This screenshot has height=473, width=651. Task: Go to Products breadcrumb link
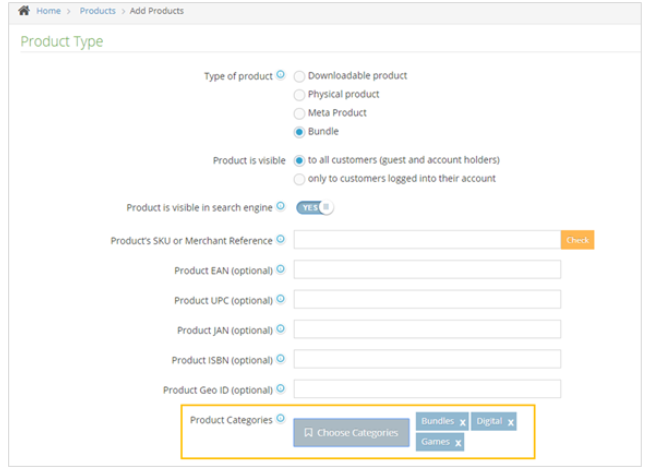[x=97, y=11]
